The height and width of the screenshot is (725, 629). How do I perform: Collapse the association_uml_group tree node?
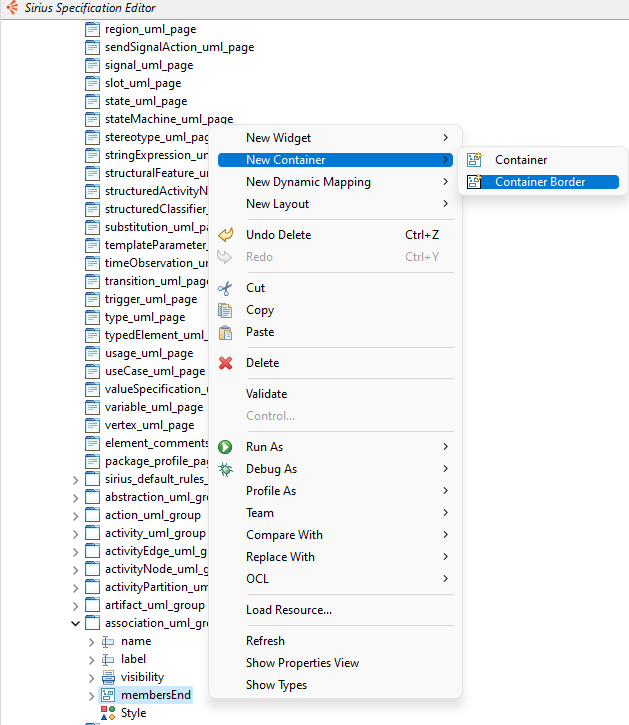click(x=75, y=624)
